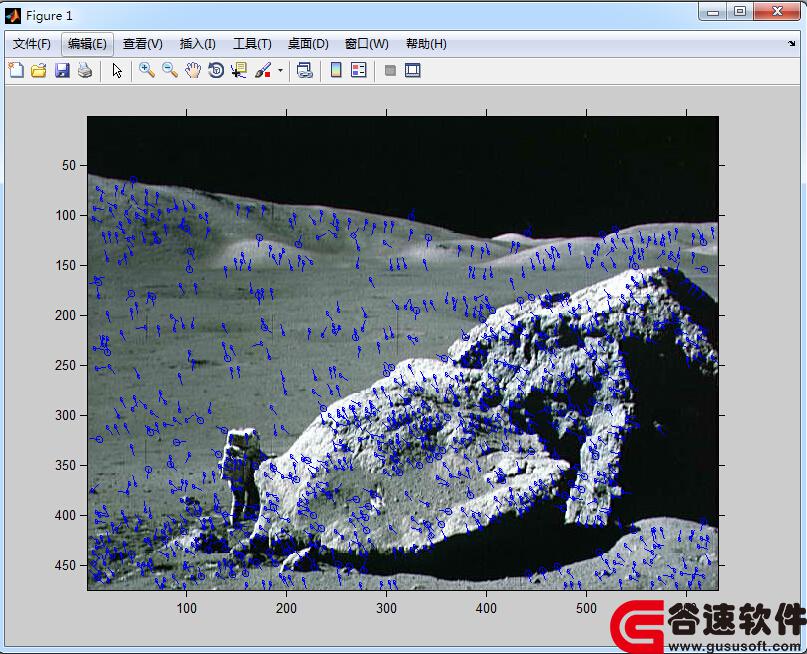Click the dock figure arrow in the menu bar
This screenshot has height=654, width=807.
[792, 44]
